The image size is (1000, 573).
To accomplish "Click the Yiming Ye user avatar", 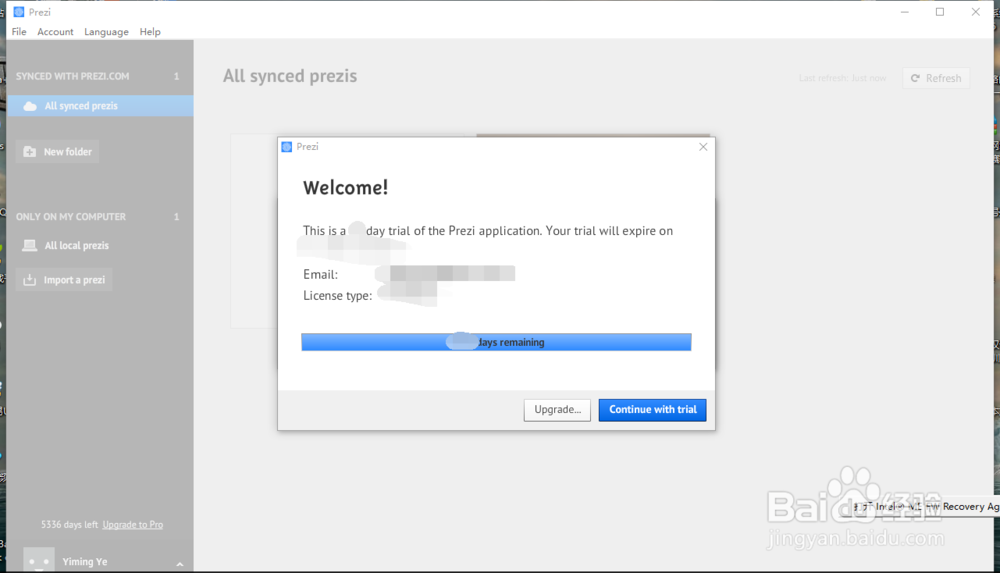I will [39, 560].
